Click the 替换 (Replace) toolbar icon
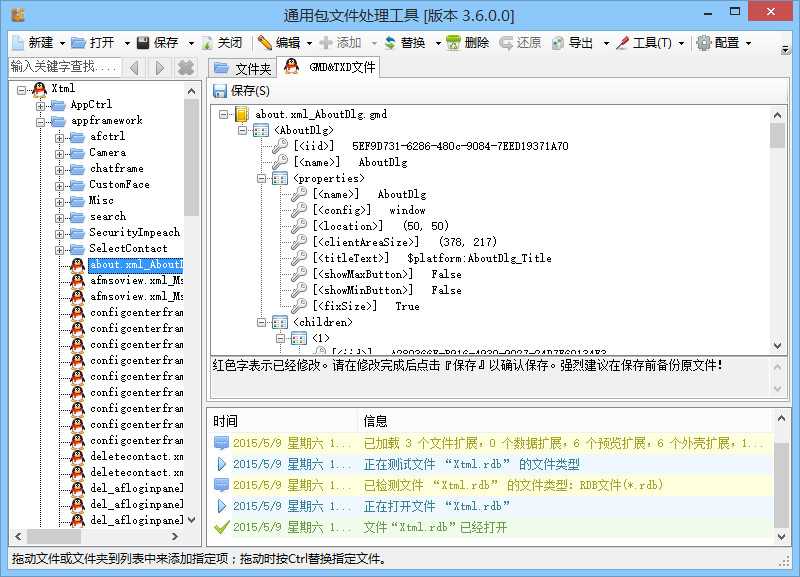The height and width of the screenshot is (577, 800). click(390, 43)
